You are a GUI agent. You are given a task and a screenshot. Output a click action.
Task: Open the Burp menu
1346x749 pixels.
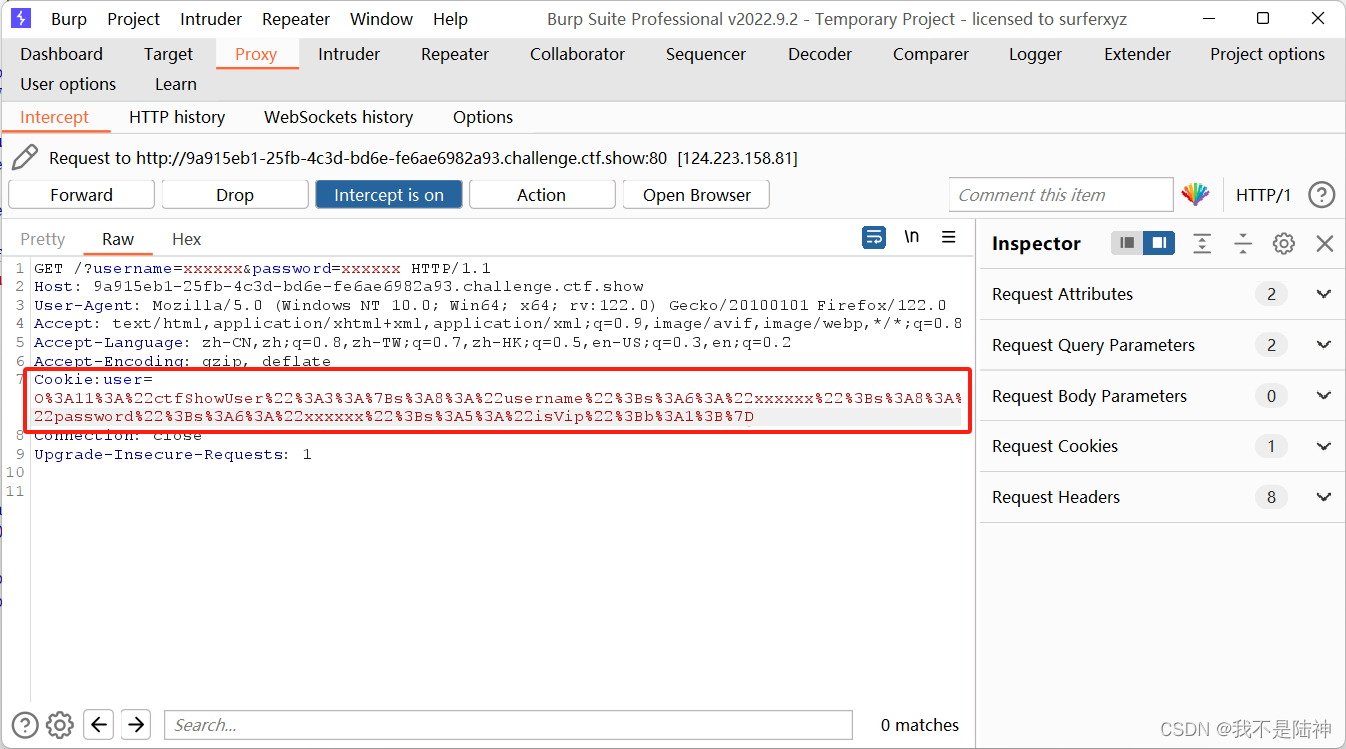[x=69, y=19]
